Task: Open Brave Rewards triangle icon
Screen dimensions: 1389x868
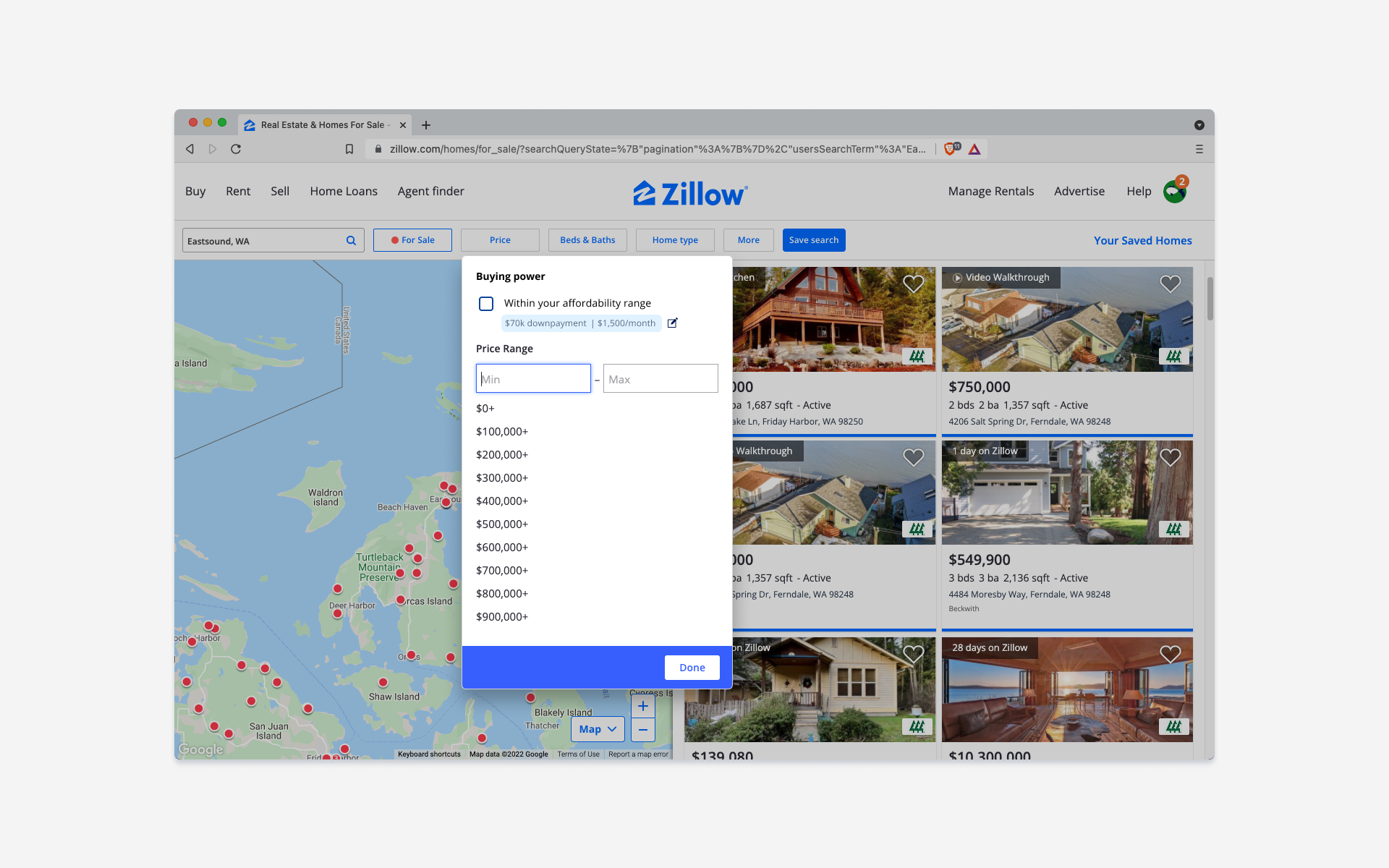Action: click(x=974, y=149)
